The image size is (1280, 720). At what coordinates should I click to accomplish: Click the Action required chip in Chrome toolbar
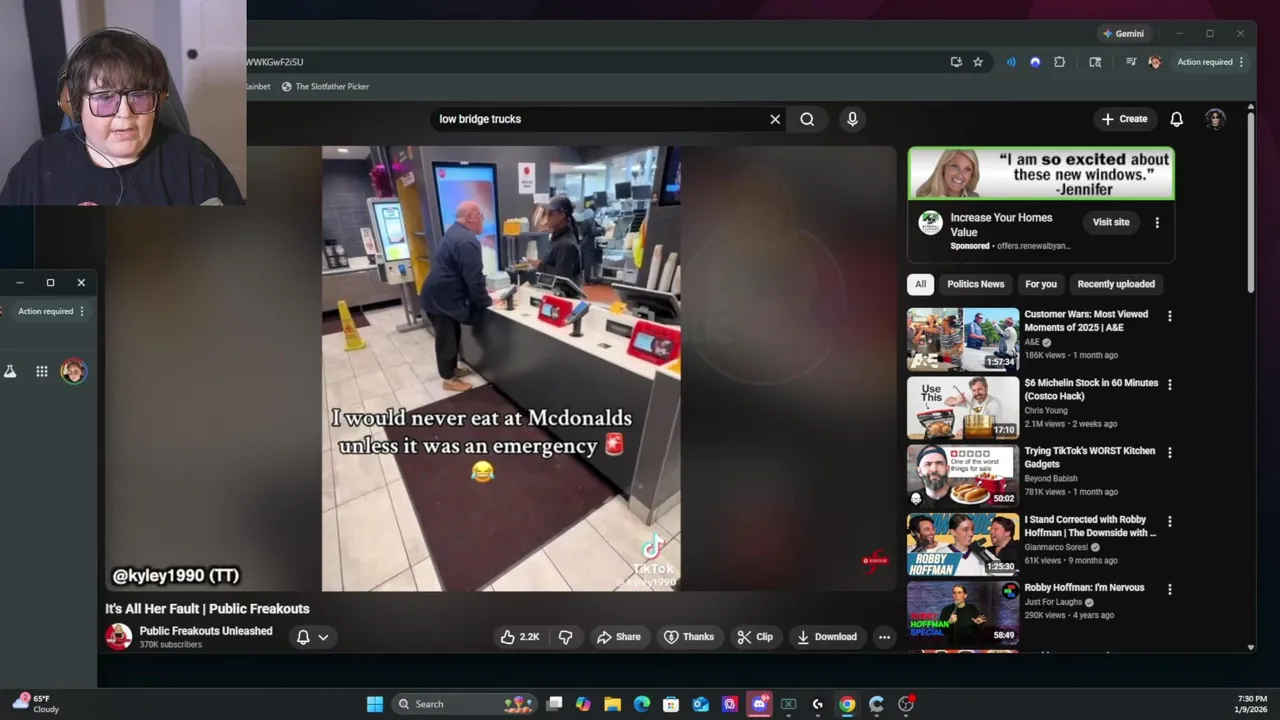pyautogui.click(x=1210, y=62)
